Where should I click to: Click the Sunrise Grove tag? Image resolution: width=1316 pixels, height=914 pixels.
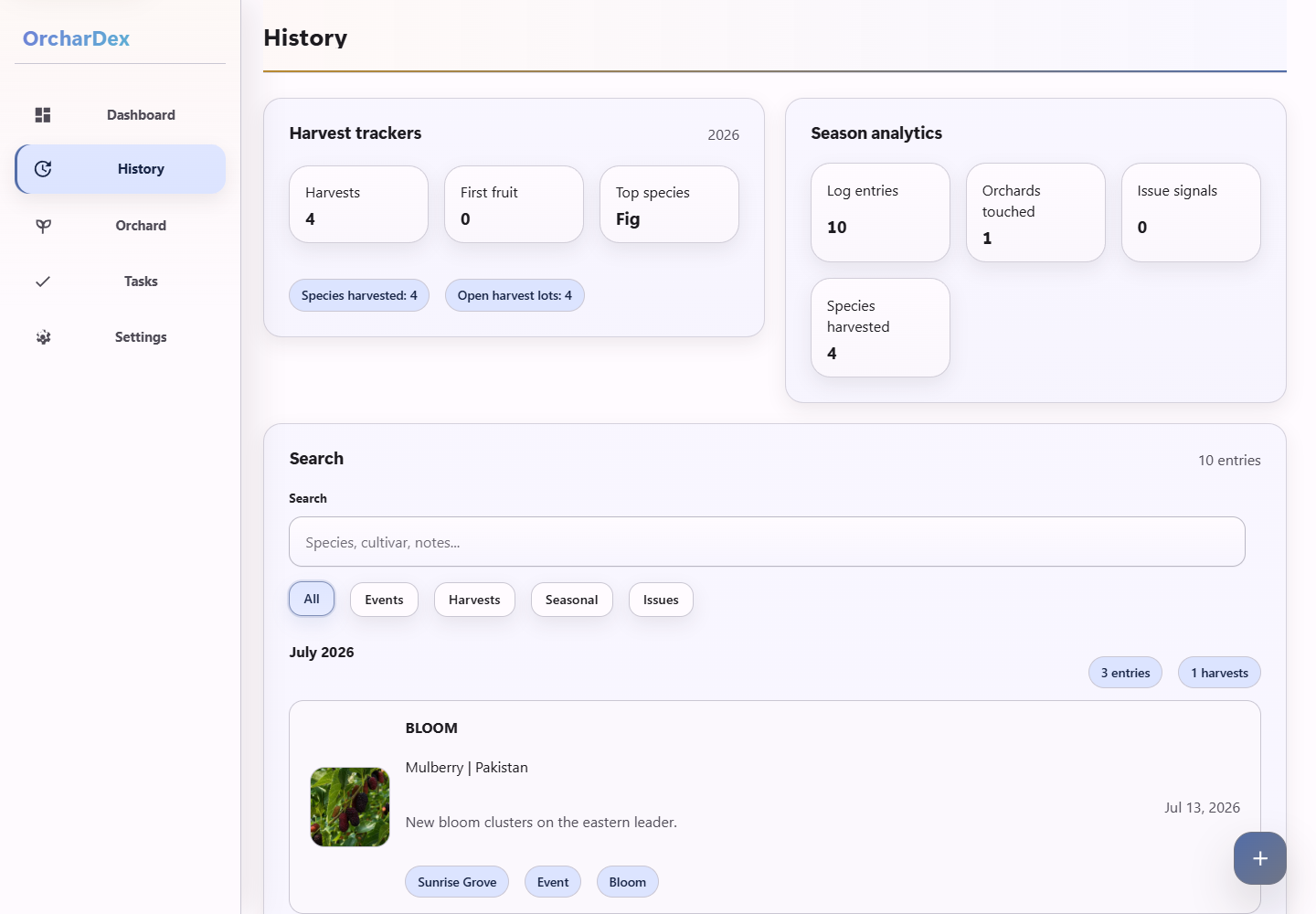point(457,882)
